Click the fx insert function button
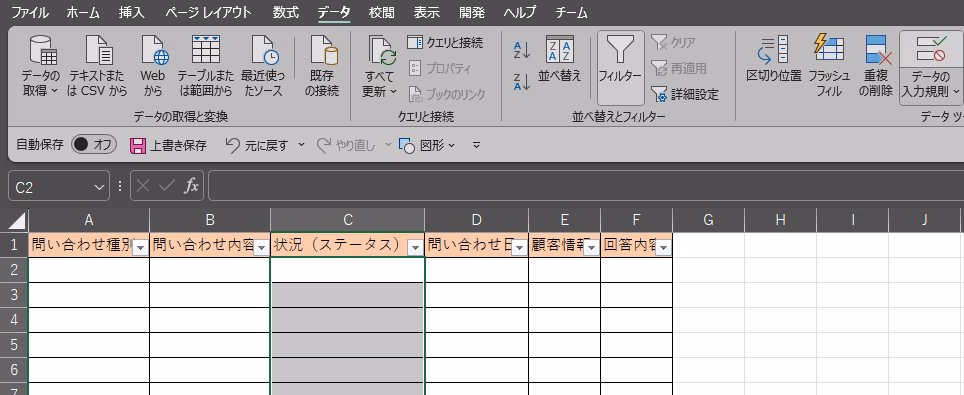964x395 pixels. [x=192, y=187]
